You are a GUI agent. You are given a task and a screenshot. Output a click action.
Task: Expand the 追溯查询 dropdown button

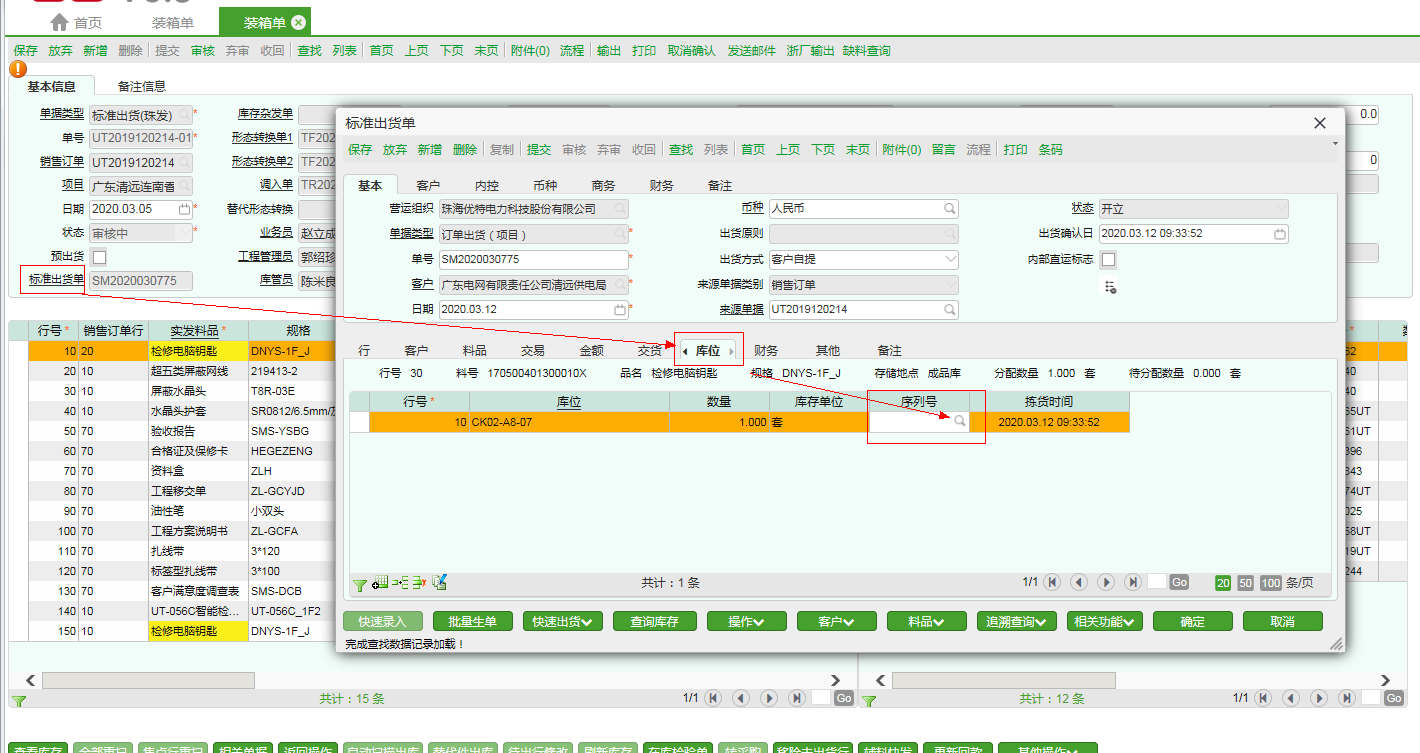click(x=1016, y=622)
